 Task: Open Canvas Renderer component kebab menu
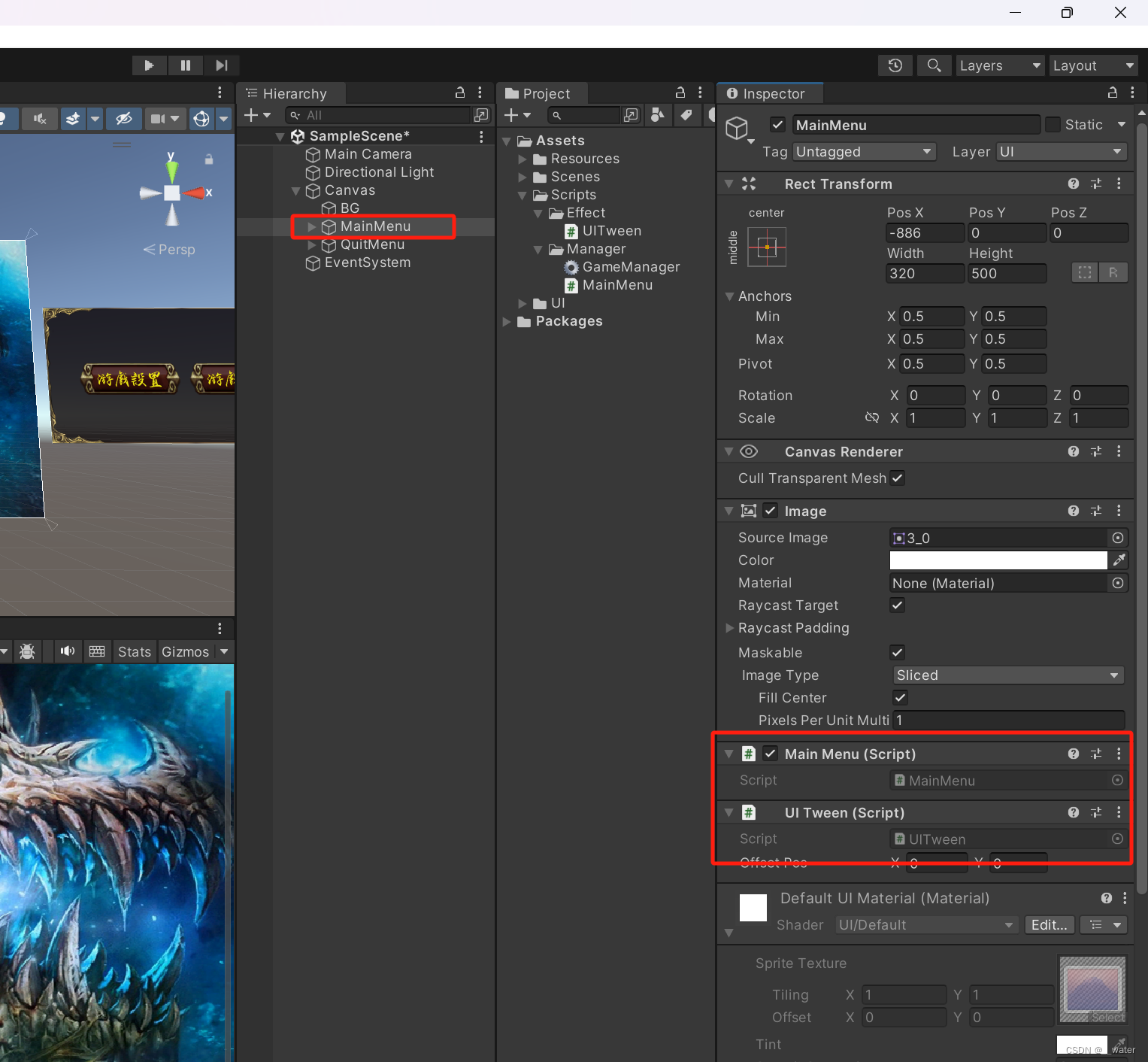point(1119,451)
